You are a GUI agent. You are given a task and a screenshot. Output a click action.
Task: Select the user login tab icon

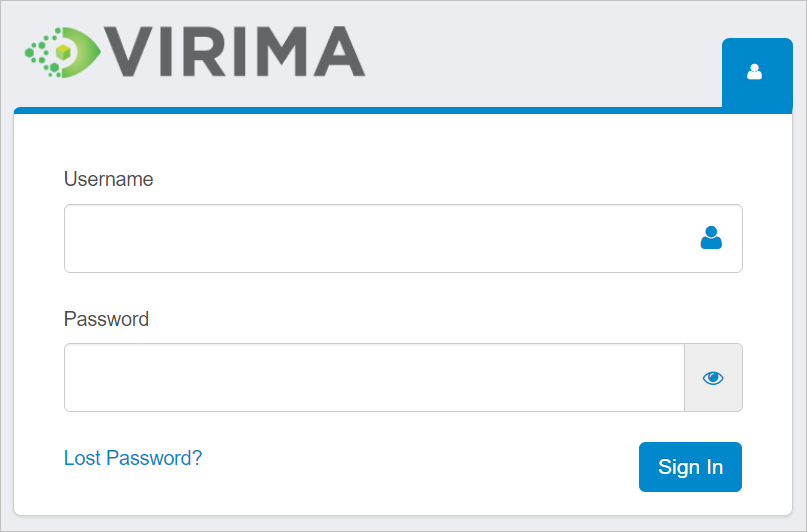click(755, 72)
